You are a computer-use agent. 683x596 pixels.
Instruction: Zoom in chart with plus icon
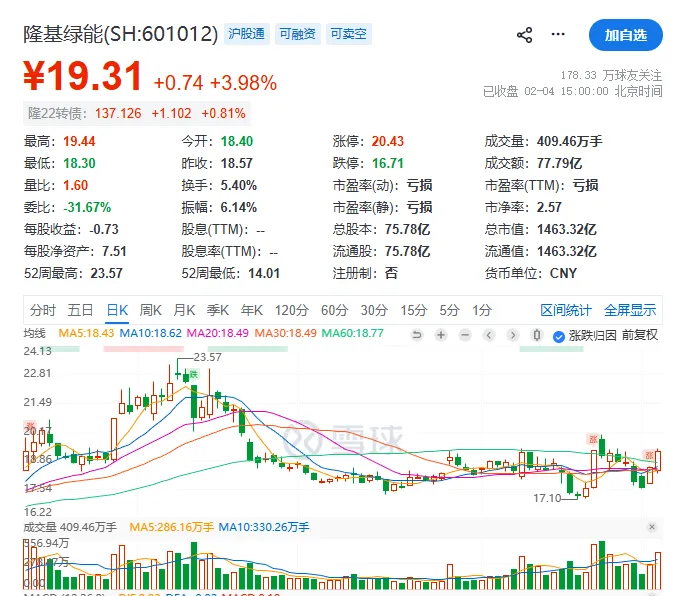pos(441,335)
